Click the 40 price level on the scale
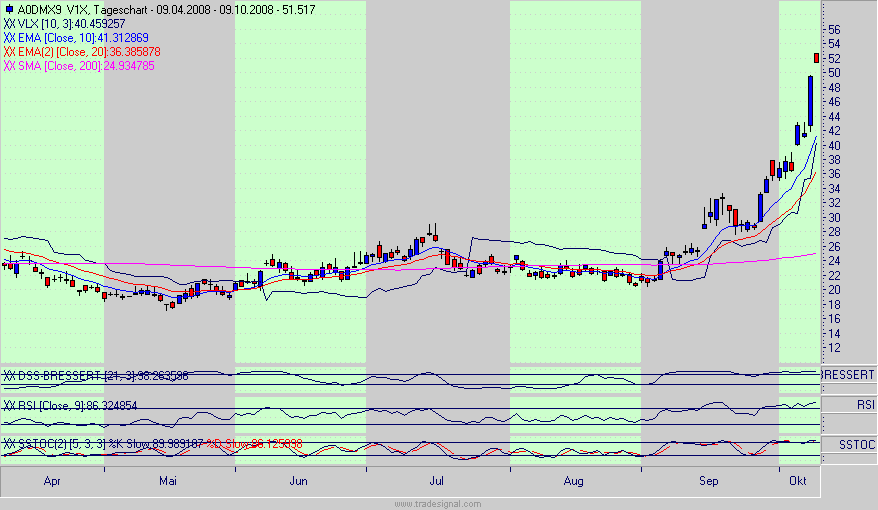Image resolution: width=878 pixels, height=510 pixels. [834, 146]
